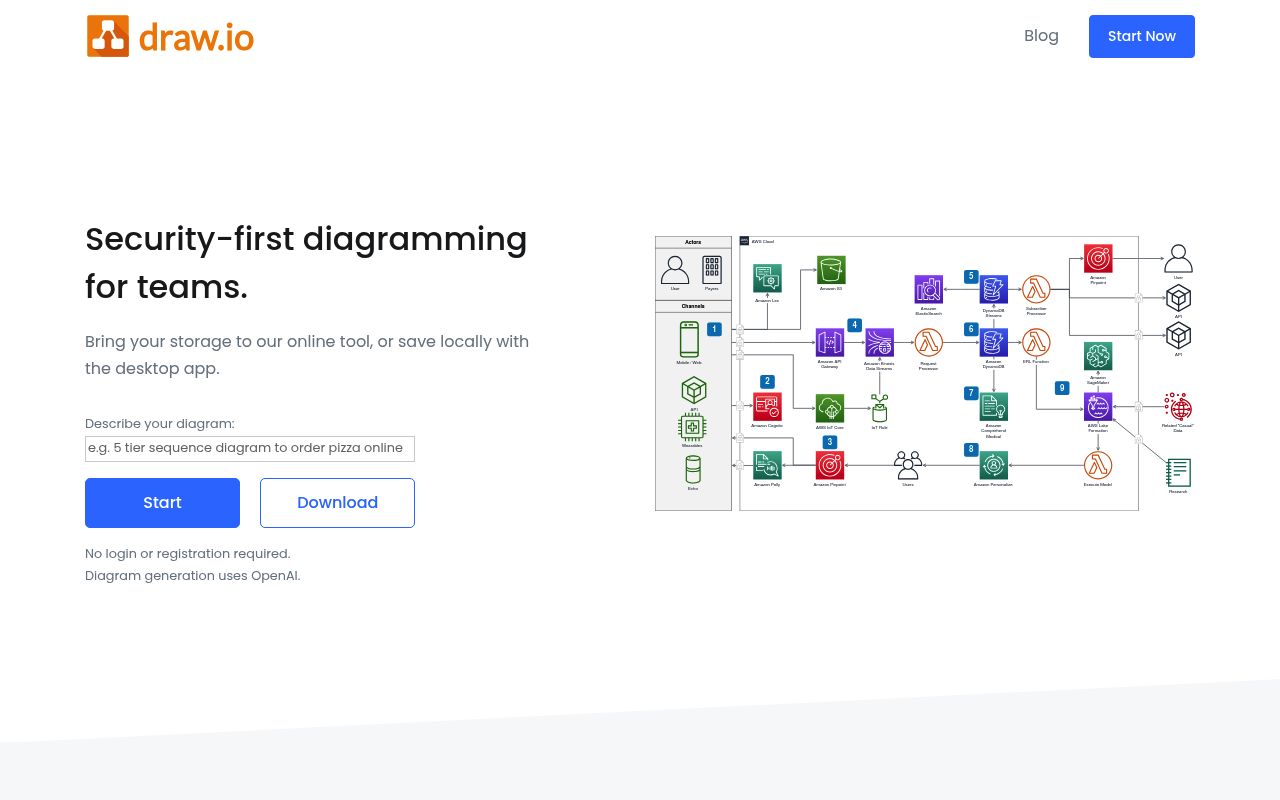Select the AWS Lake Formation icon
The height and width of the screenshot is (800, 1280).
1098,405
